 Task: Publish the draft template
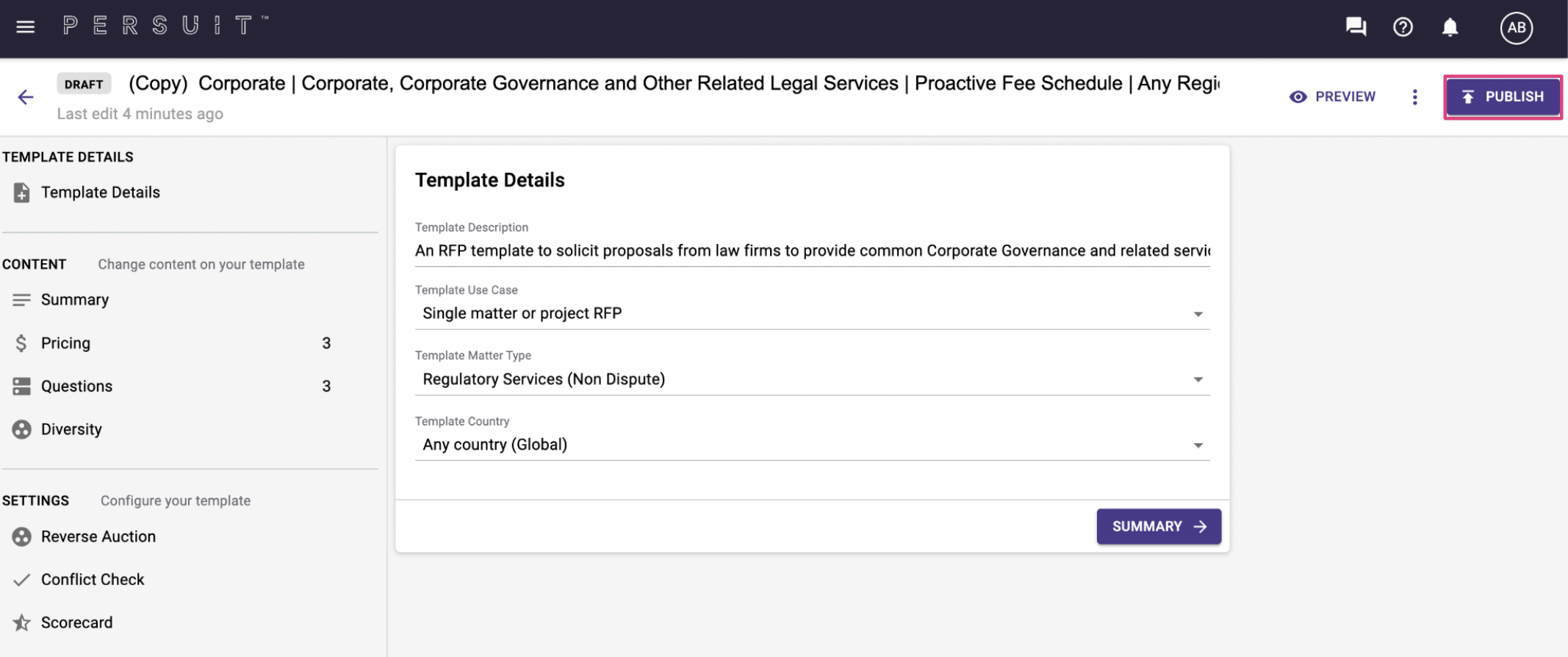[x=1503, y=97]
